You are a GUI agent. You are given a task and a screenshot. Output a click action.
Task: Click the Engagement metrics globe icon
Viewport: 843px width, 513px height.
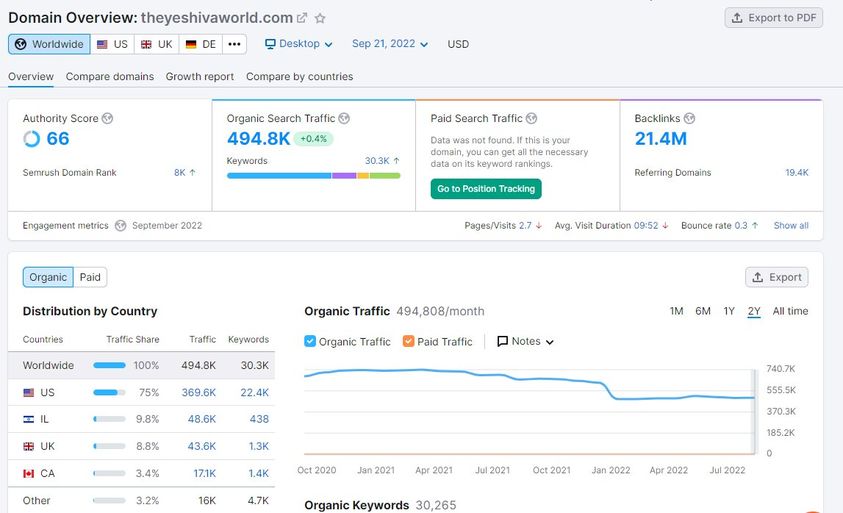(x=120, y=226)
